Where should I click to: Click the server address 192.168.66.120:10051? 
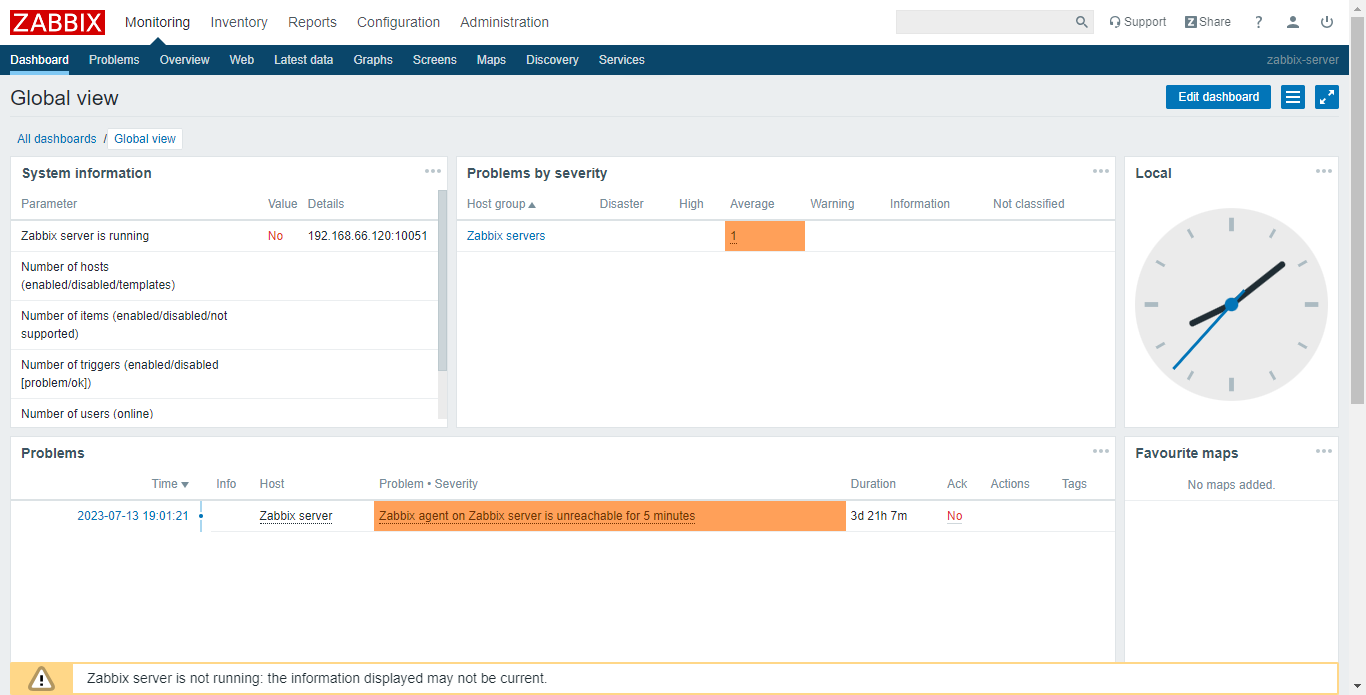[x=368, y=236]
